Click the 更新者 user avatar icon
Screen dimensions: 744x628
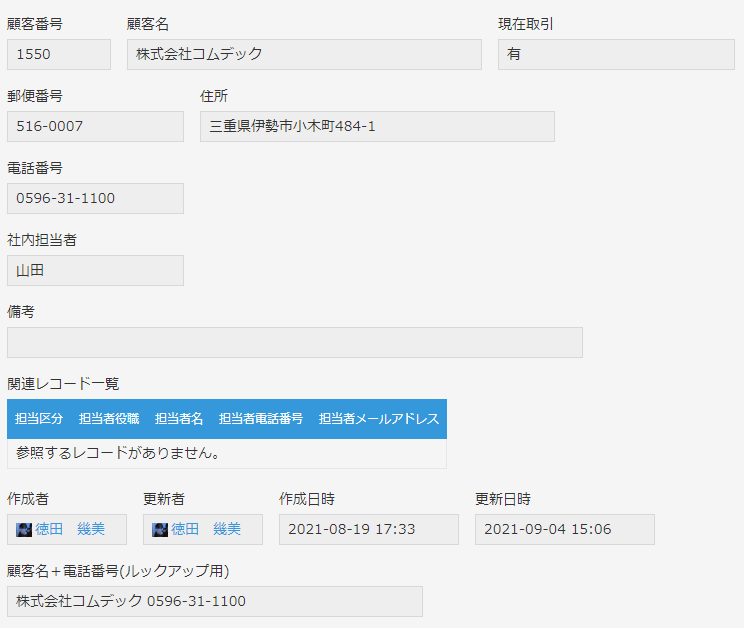click(160, 529)
